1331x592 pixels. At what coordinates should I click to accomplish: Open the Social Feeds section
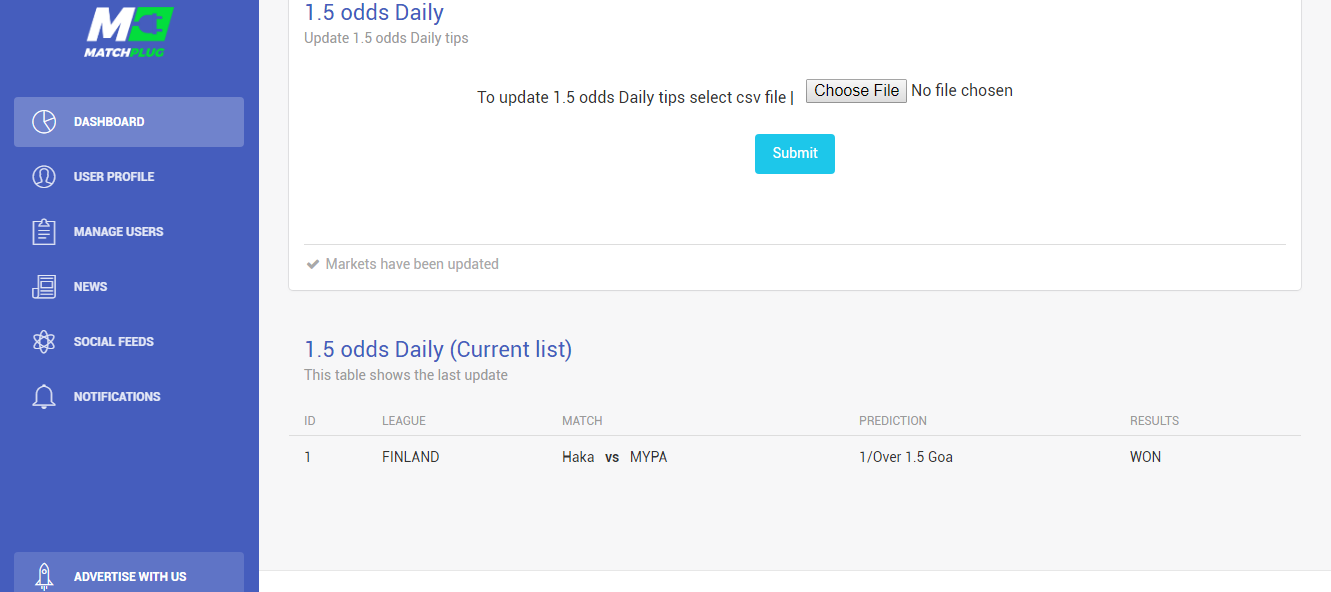pyautogui.click(x=129, y=342)
